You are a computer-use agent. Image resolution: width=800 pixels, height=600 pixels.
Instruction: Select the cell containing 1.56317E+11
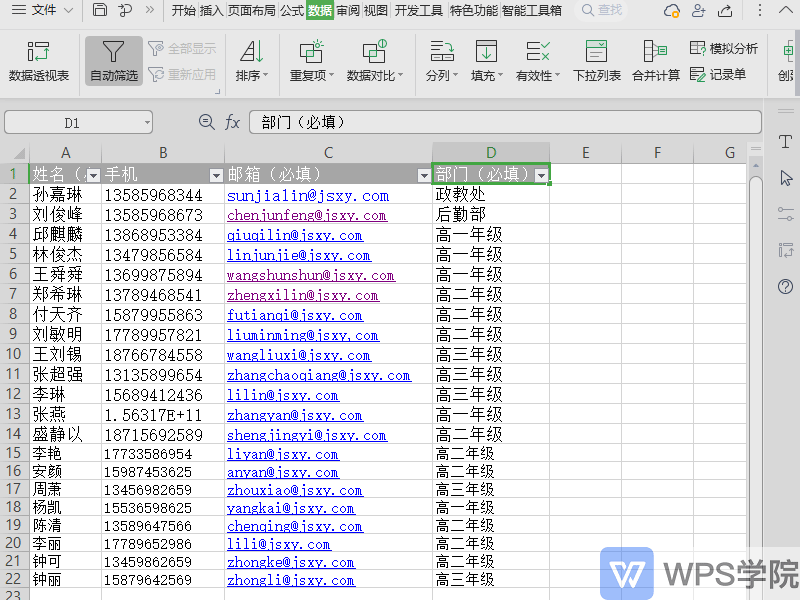coord(163,415)
